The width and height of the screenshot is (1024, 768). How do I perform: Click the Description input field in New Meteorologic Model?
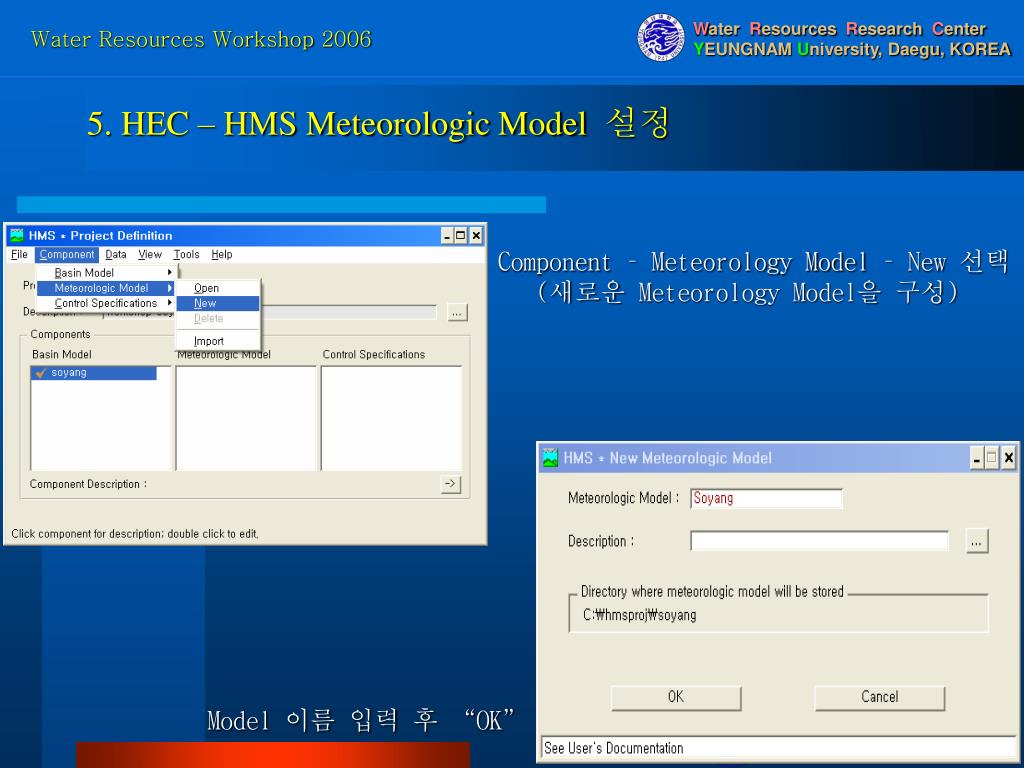pyautogui.click(x=819, y=541)
